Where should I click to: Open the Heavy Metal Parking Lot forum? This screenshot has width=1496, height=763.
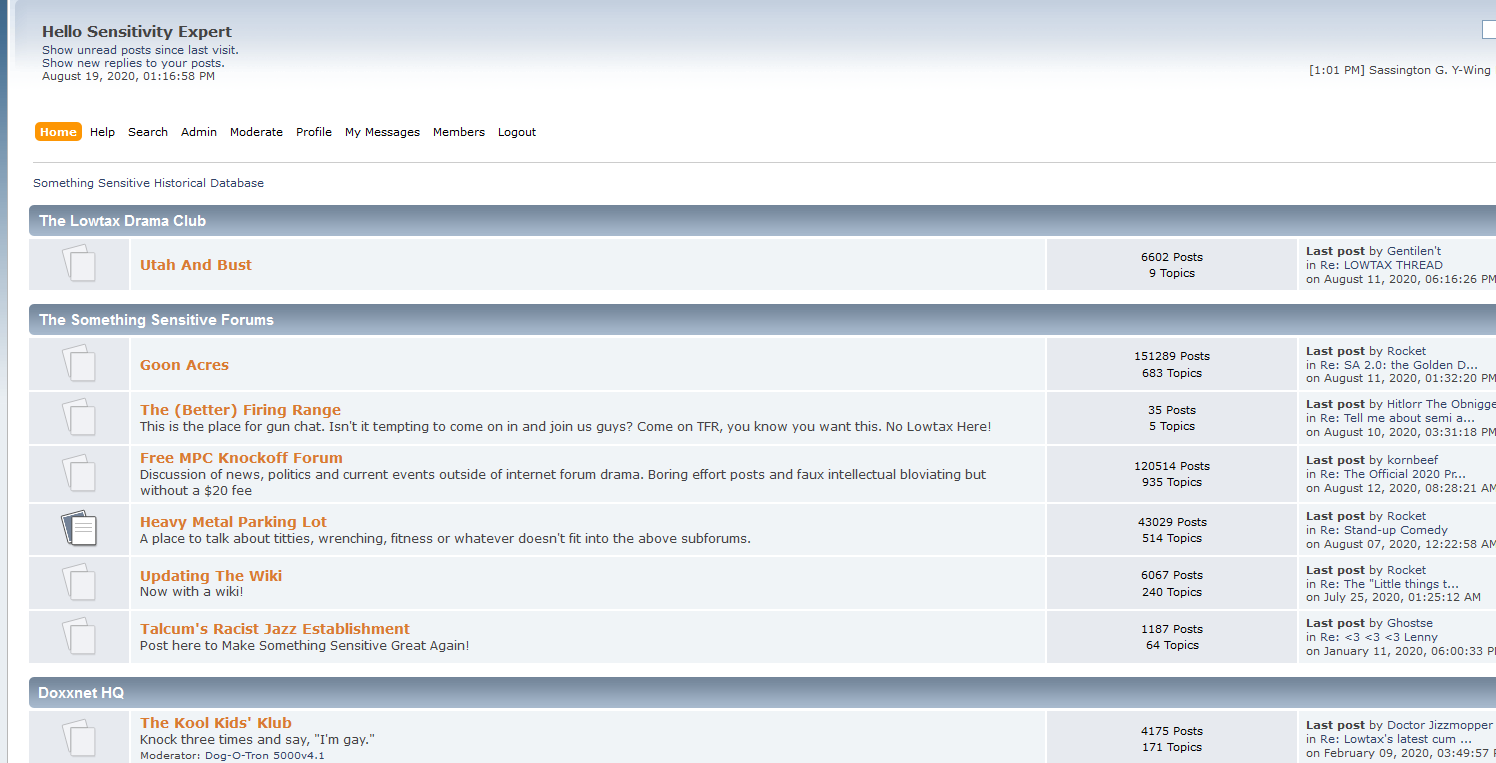point(233,522)
